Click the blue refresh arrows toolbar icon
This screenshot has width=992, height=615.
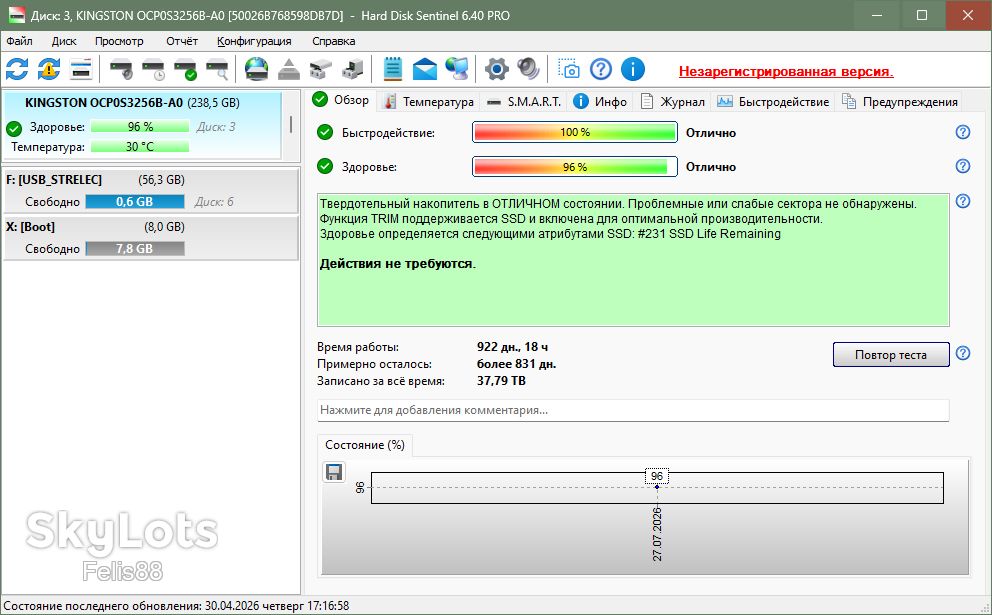(17, 68)
